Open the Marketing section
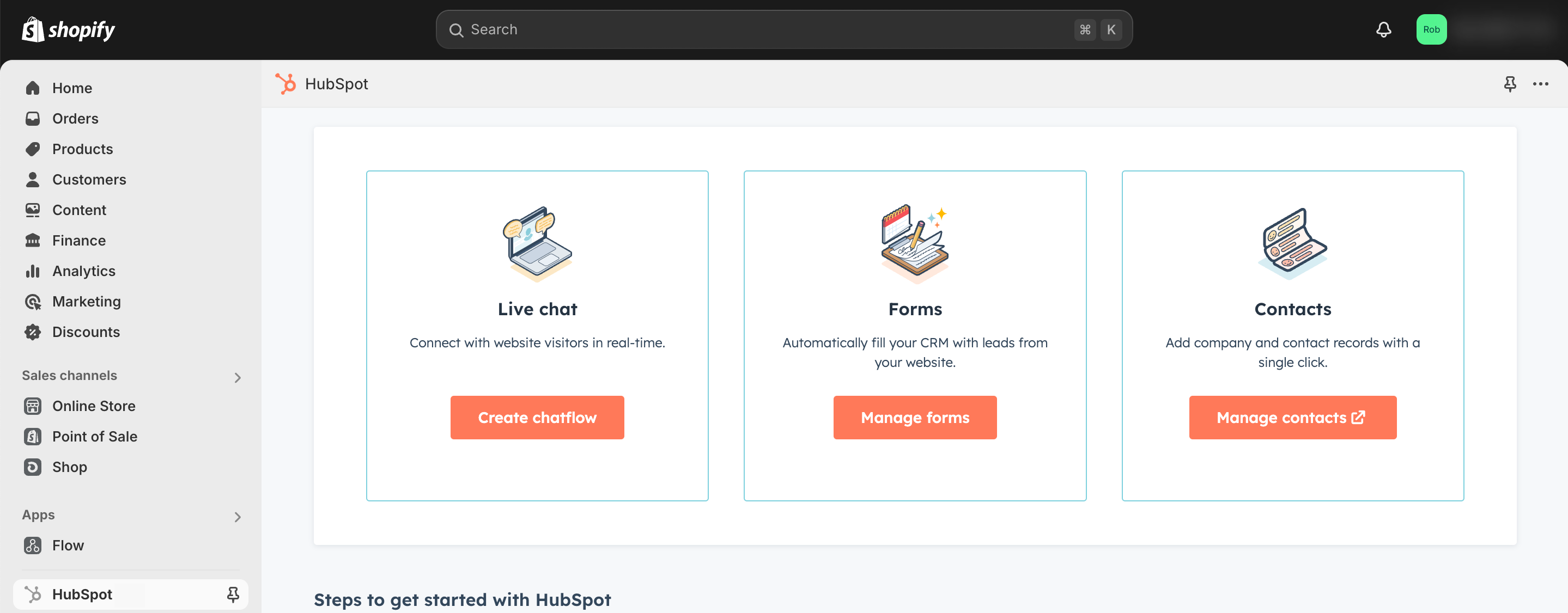The width and height of the screenshot is (1568, 613). pos(33,301)
